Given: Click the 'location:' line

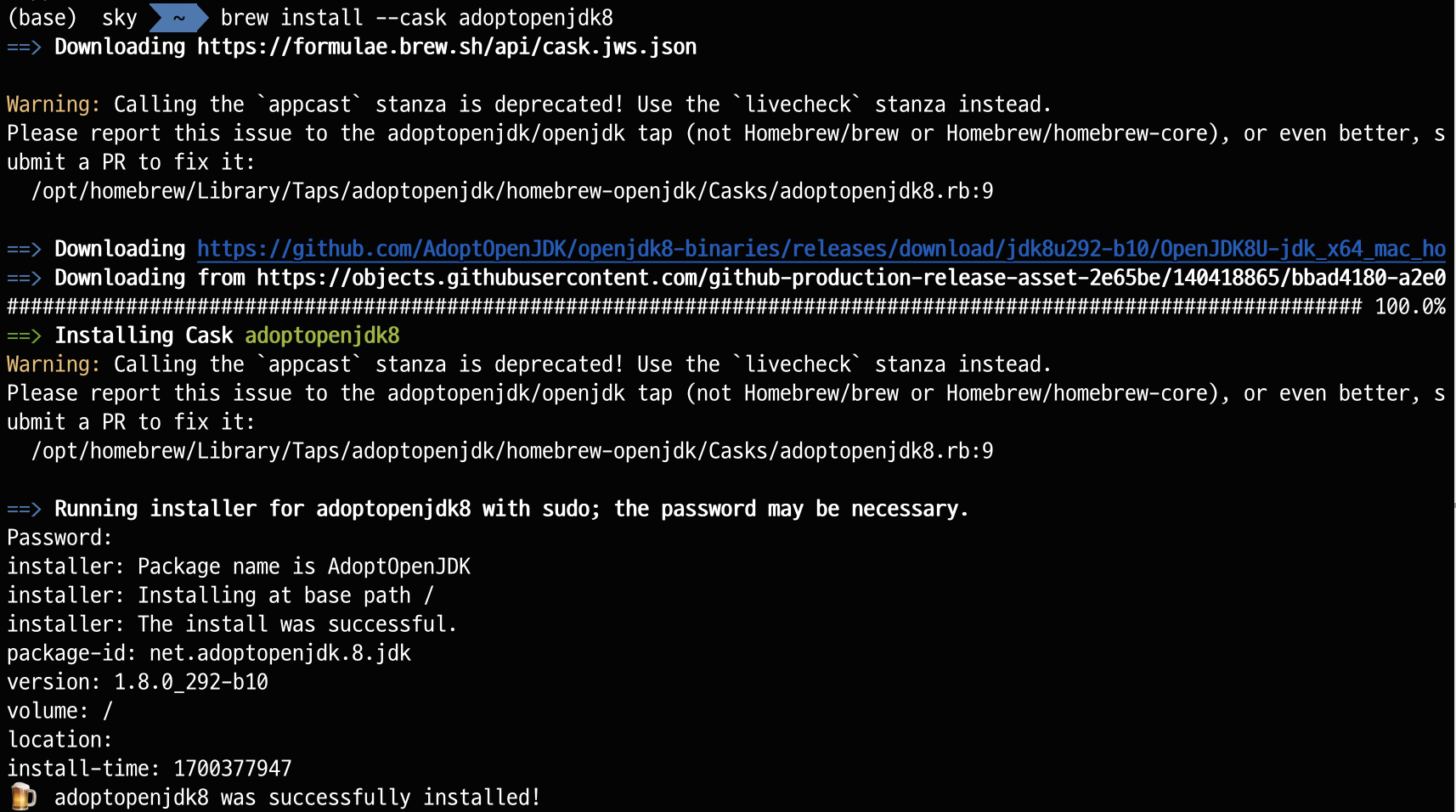Looking at the screenshot, I should click(x=59, y=740).
